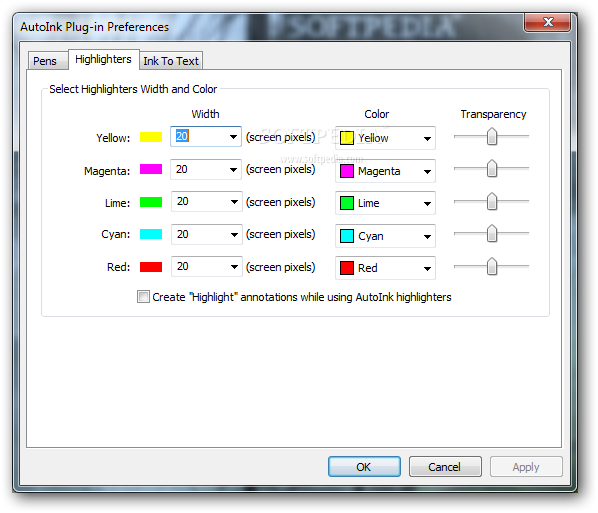
Task: Click the Yellow row transparency slider thumb
Action: [492, 136]
